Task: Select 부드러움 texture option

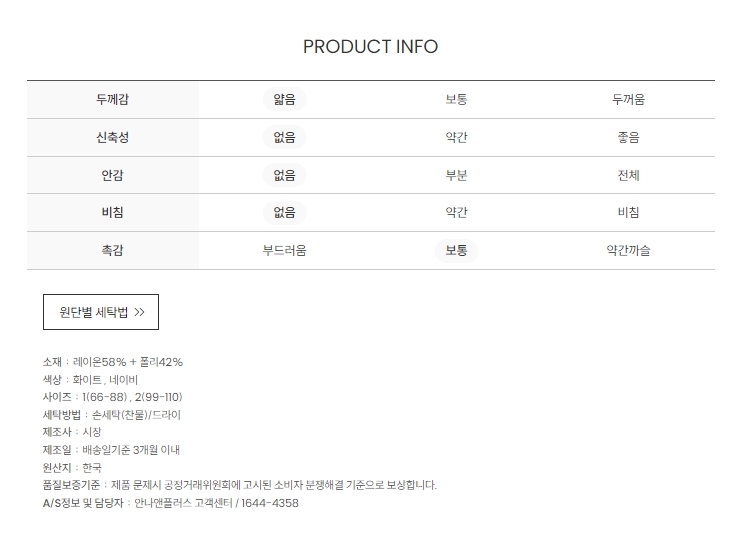Action: [x=285, y=250]
